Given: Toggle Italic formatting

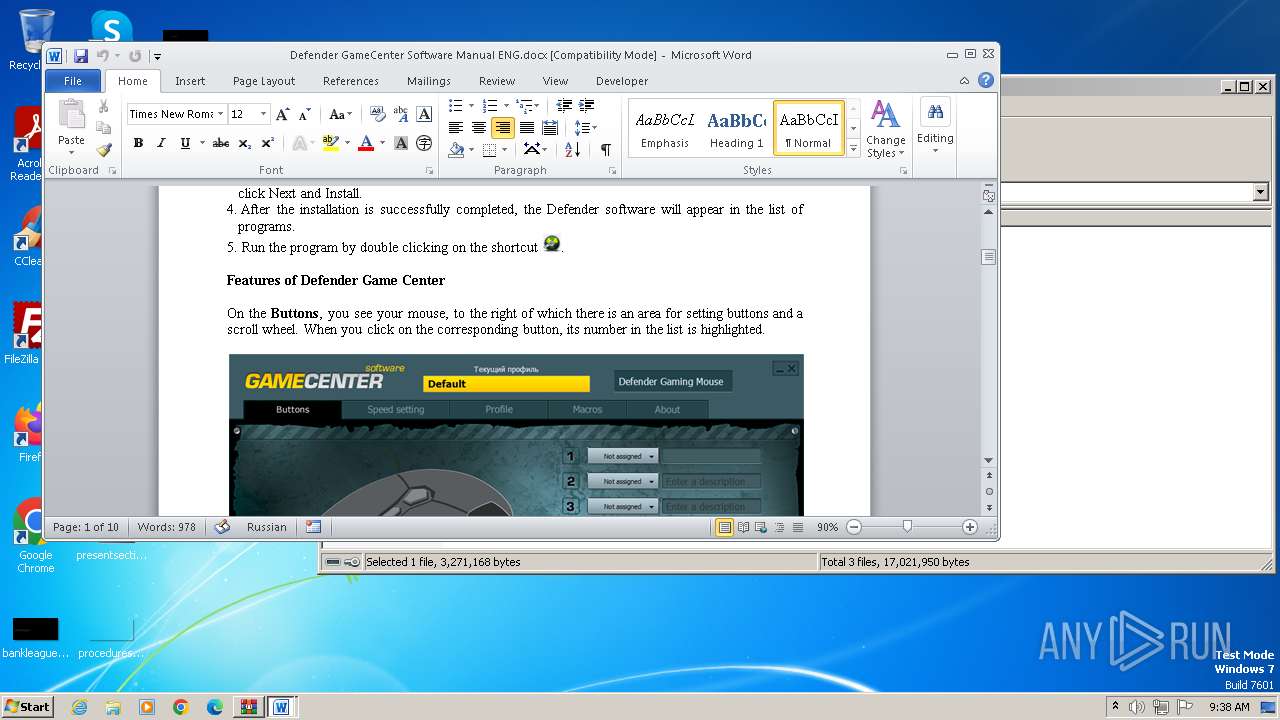Looking at the screenshot, I should [161, 143].
